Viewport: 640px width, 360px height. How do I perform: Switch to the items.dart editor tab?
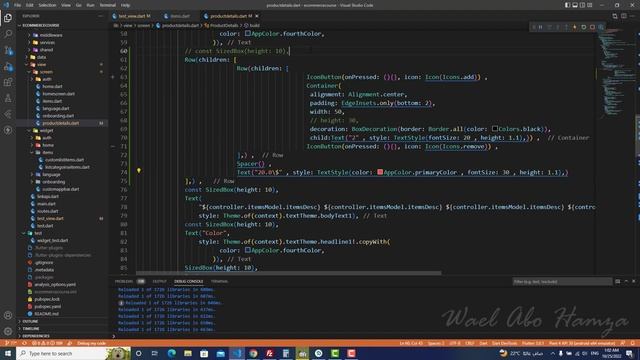(180, 16)
